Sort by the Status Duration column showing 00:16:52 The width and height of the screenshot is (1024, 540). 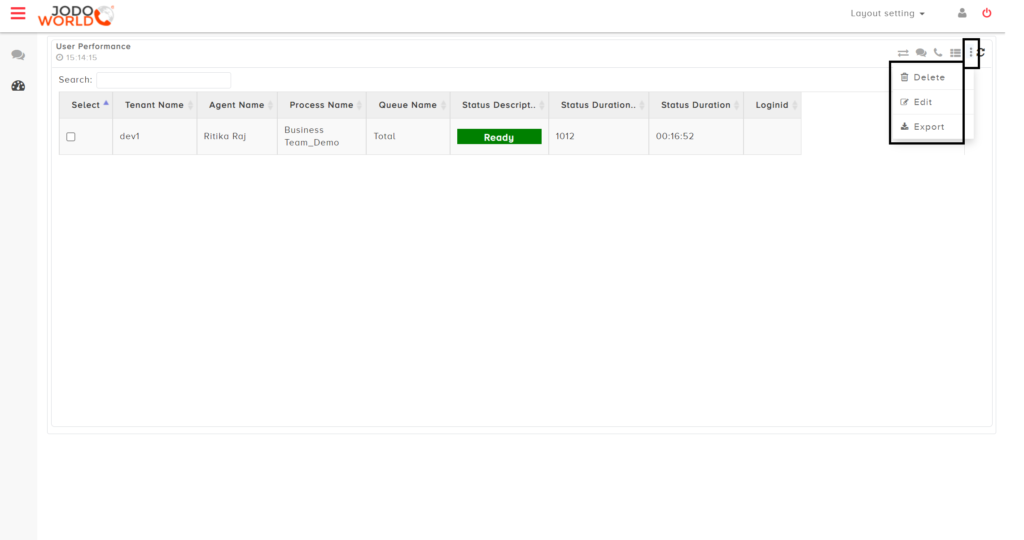tap(696, 105)
